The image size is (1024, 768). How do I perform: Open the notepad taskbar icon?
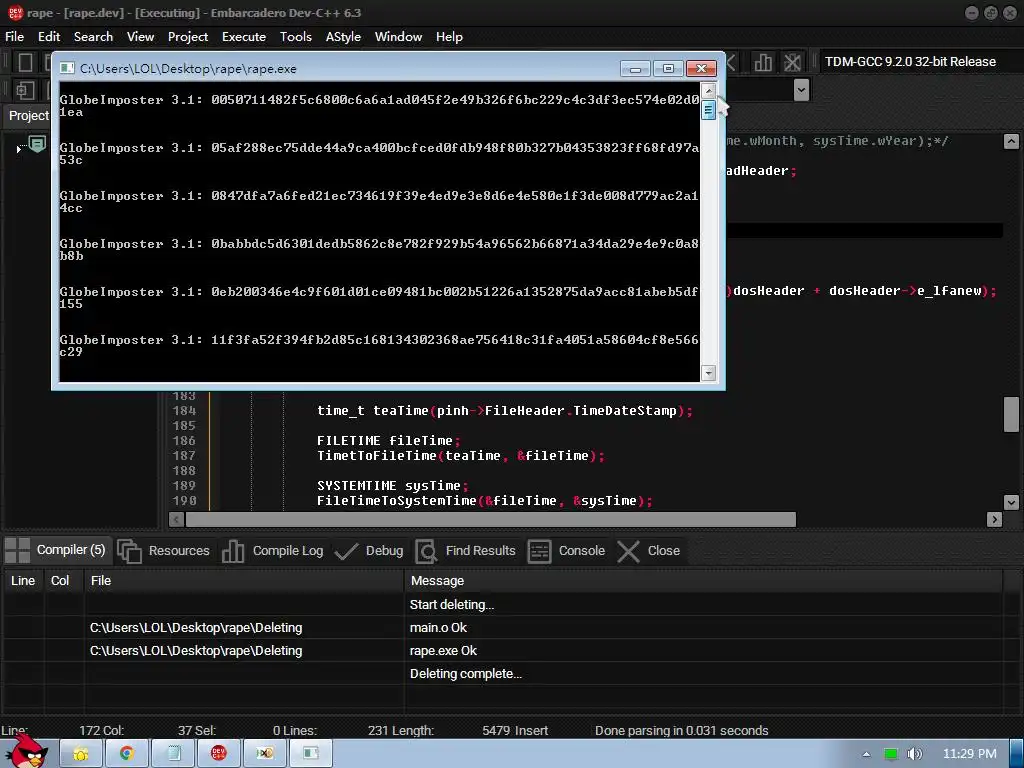click(x=173, y=754)
